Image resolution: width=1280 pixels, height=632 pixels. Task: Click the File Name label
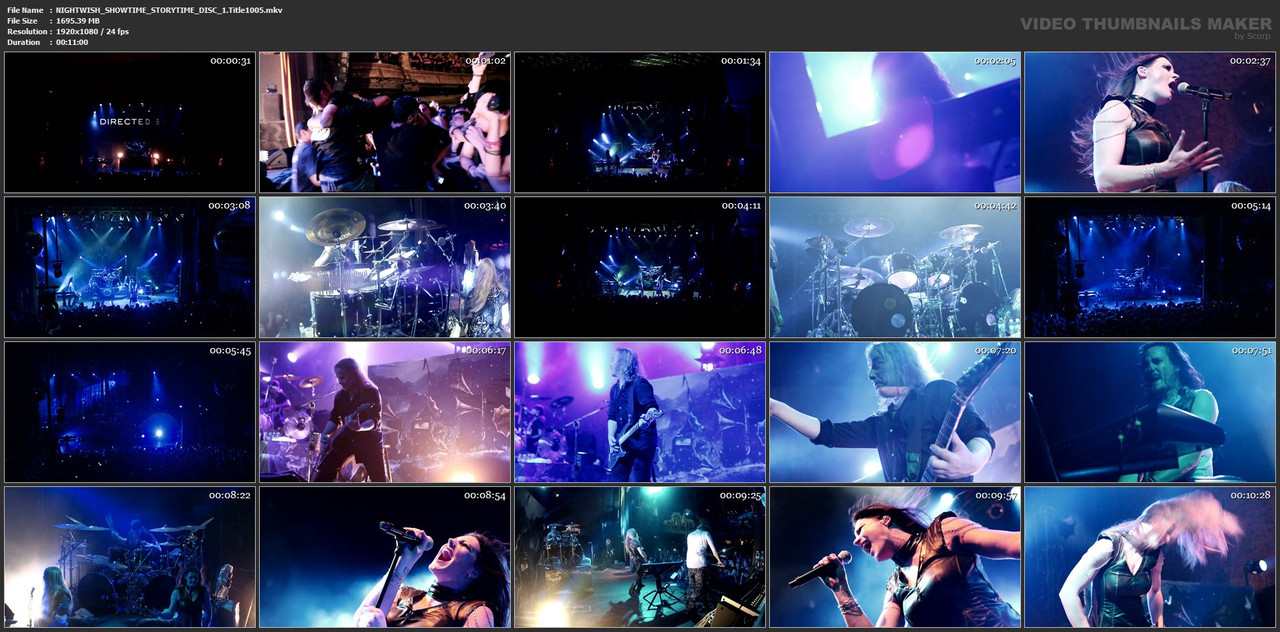coord(25,10)
